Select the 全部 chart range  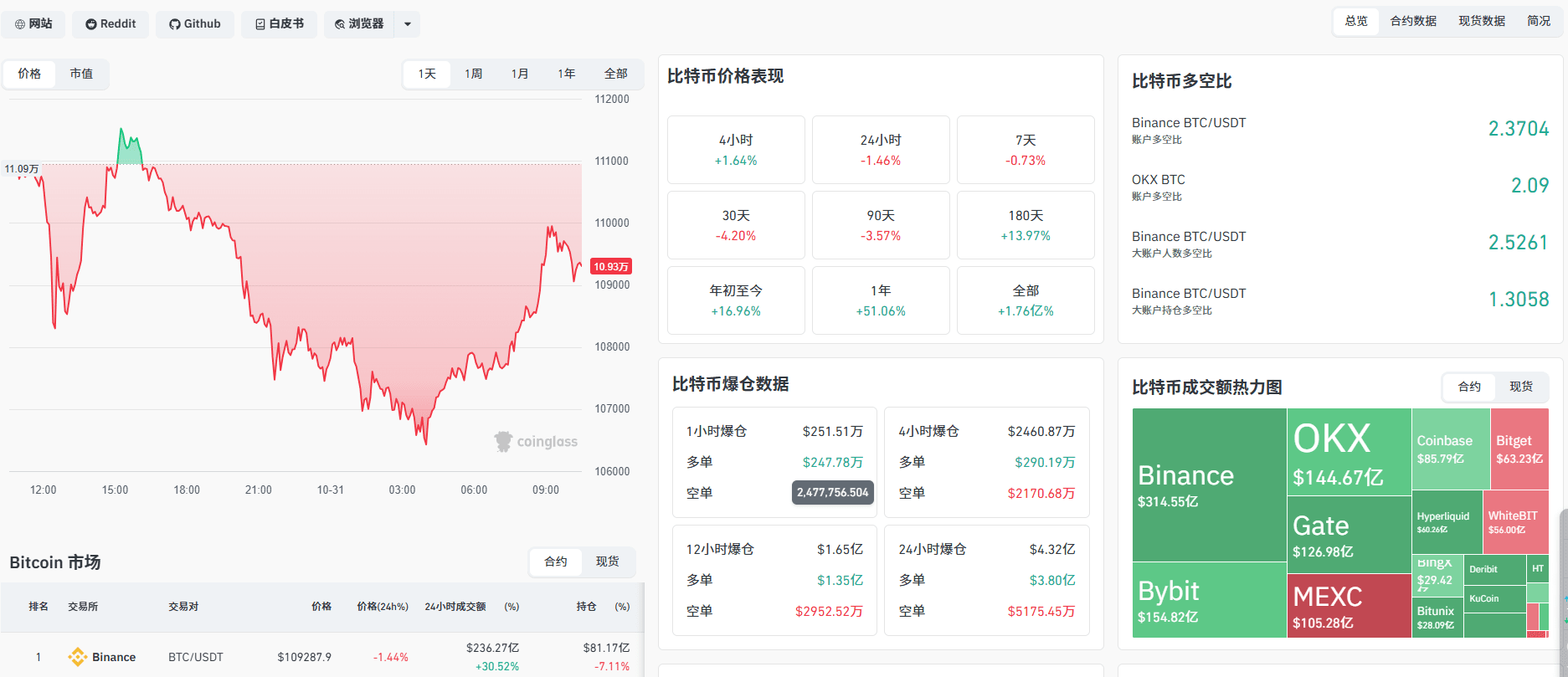616,74
